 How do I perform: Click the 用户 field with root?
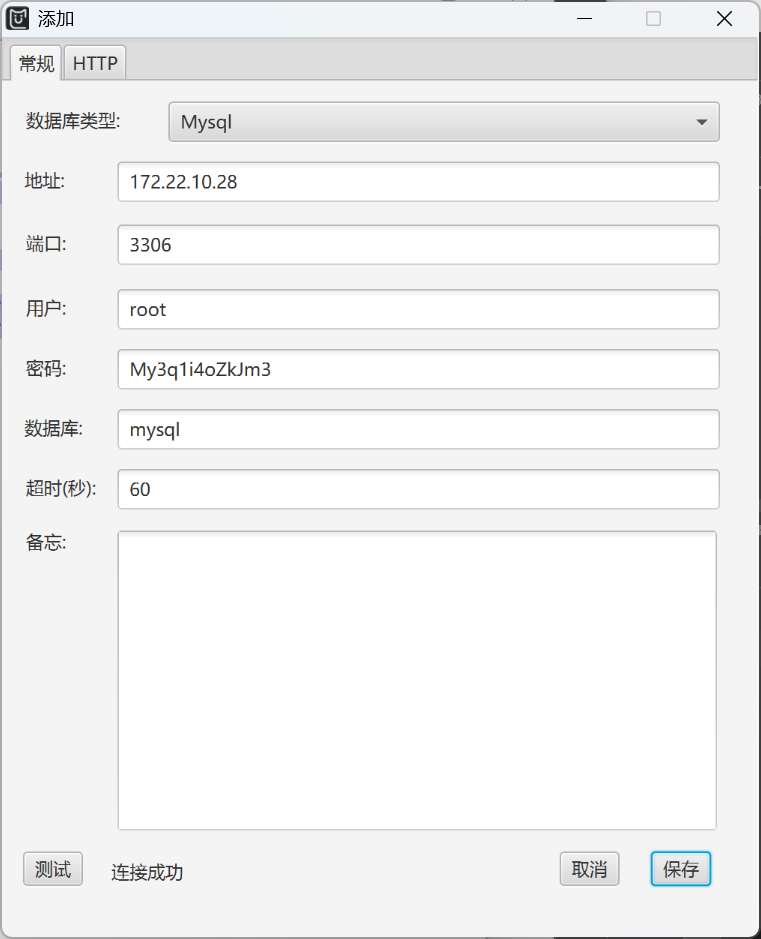click(x=418, y=309)
